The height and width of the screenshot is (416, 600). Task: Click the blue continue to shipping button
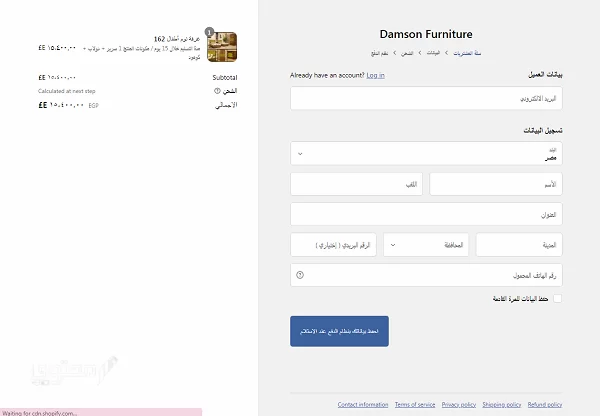[339, 331]
